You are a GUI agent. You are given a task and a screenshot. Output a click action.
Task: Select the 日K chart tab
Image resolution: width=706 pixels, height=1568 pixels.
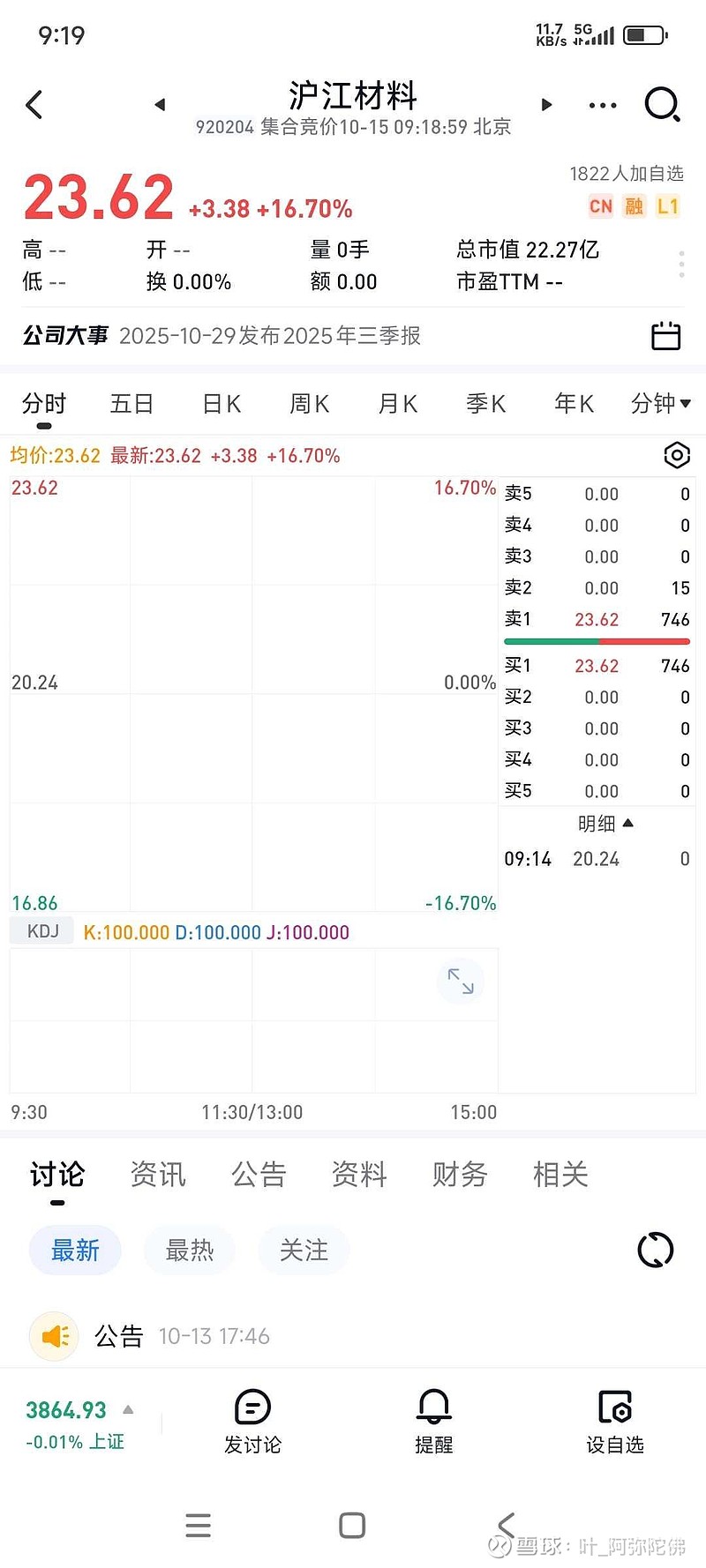(222, 404)
